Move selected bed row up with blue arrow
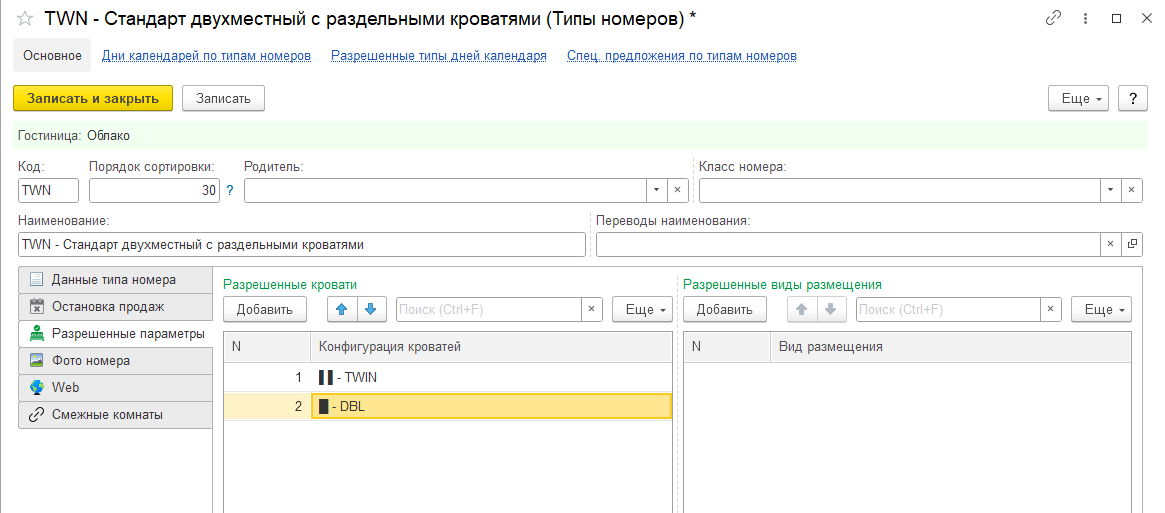The image size is (1165, 513). 342,310
